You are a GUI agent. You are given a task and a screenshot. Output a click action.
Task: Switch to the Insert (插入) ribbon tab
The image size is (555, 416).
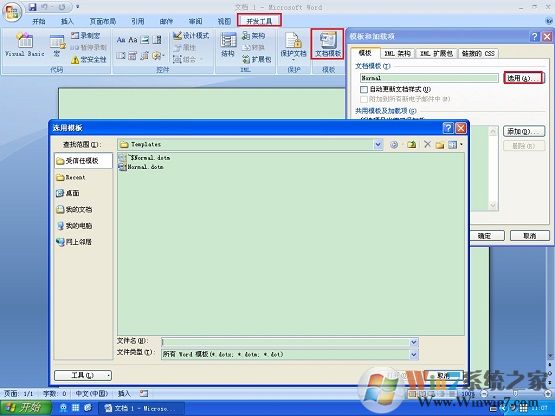click(67, 22)
